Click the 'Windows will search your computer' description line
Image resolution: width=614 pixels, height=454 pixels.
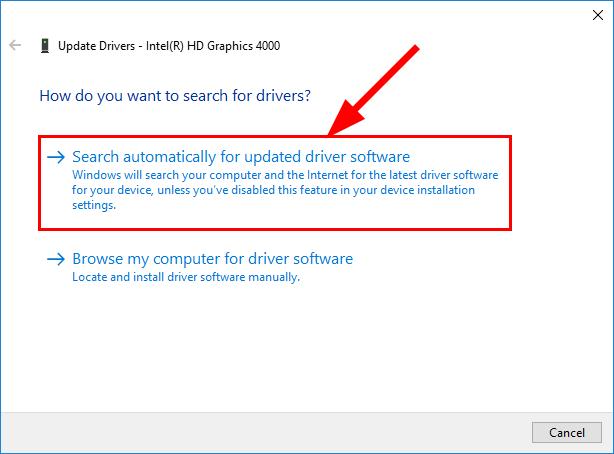pyautogui.click(x=285, y=174)
